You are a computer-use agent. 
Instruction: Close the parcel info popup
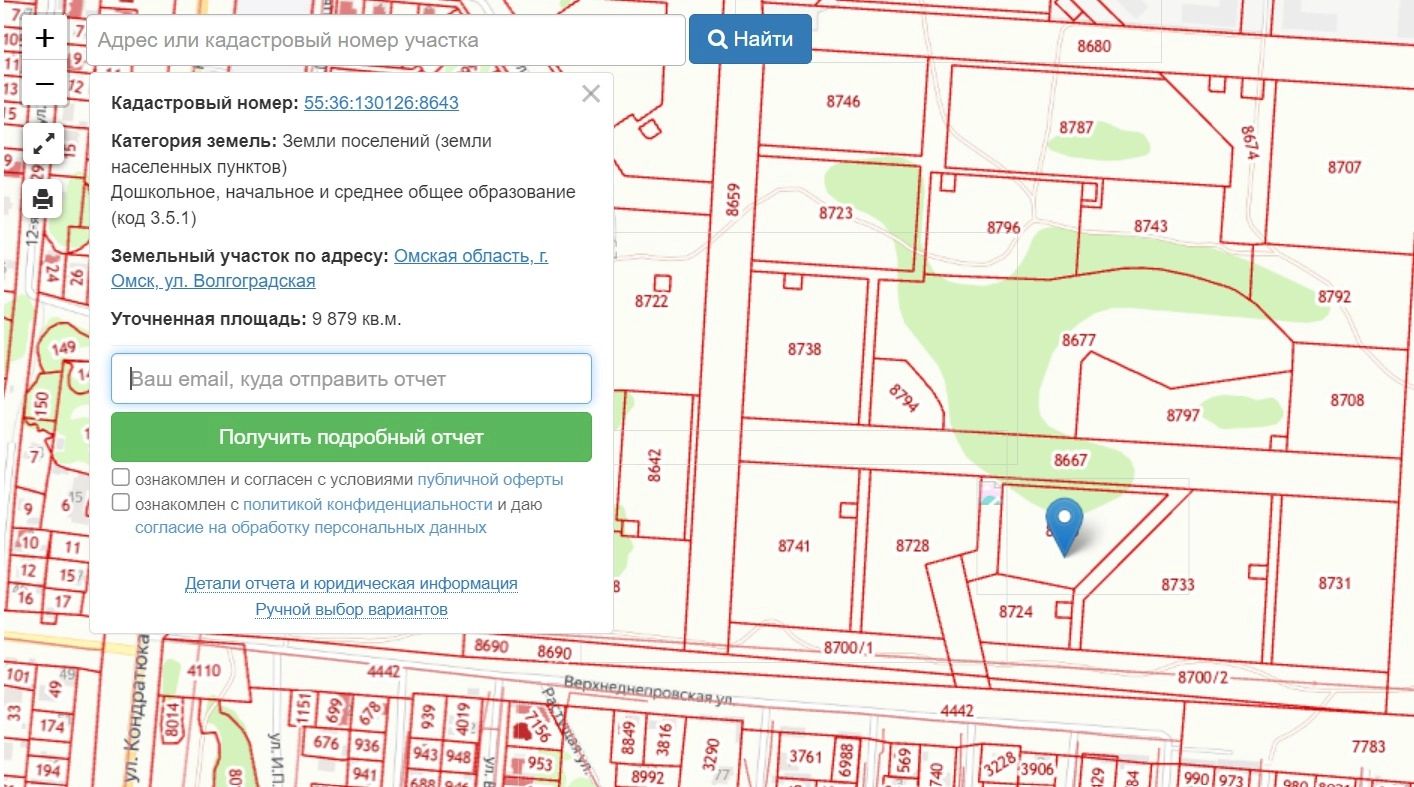591,94
